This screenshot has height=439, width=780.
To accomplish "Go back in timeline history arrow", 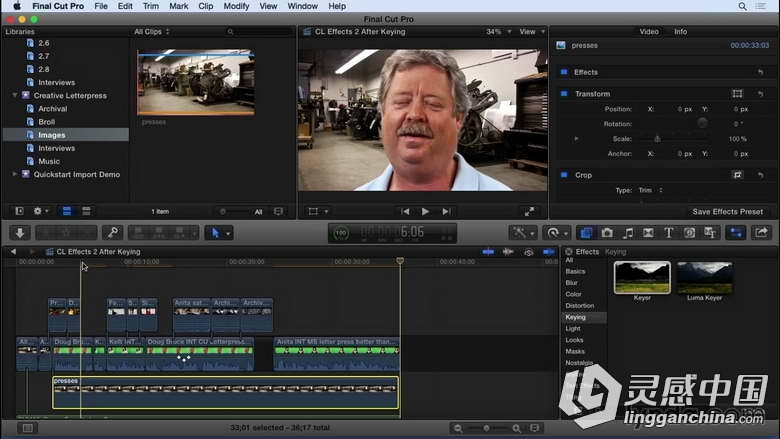I will click(x=13, y=252).
